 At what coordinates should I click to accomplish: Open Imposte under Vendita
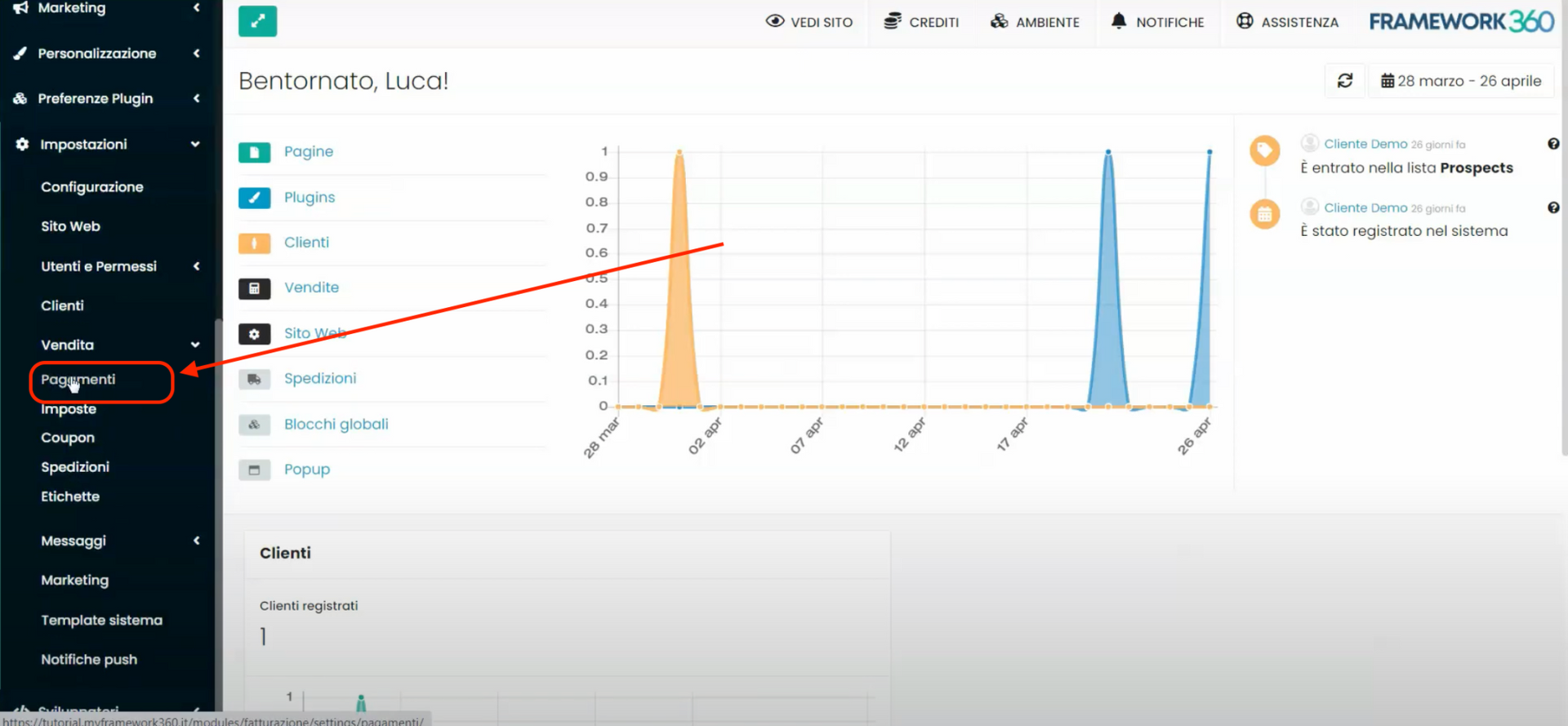[x=69, y=409]
